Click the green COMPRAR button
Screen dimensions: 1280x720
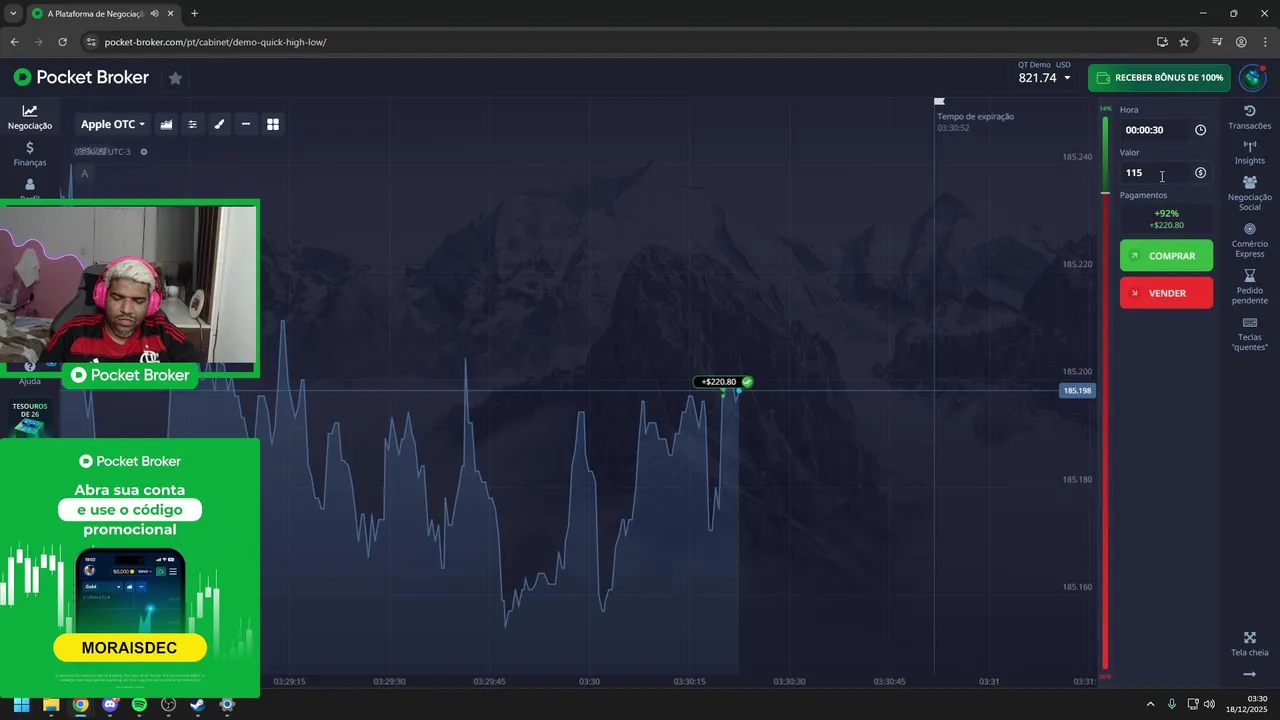(1166, 256)
